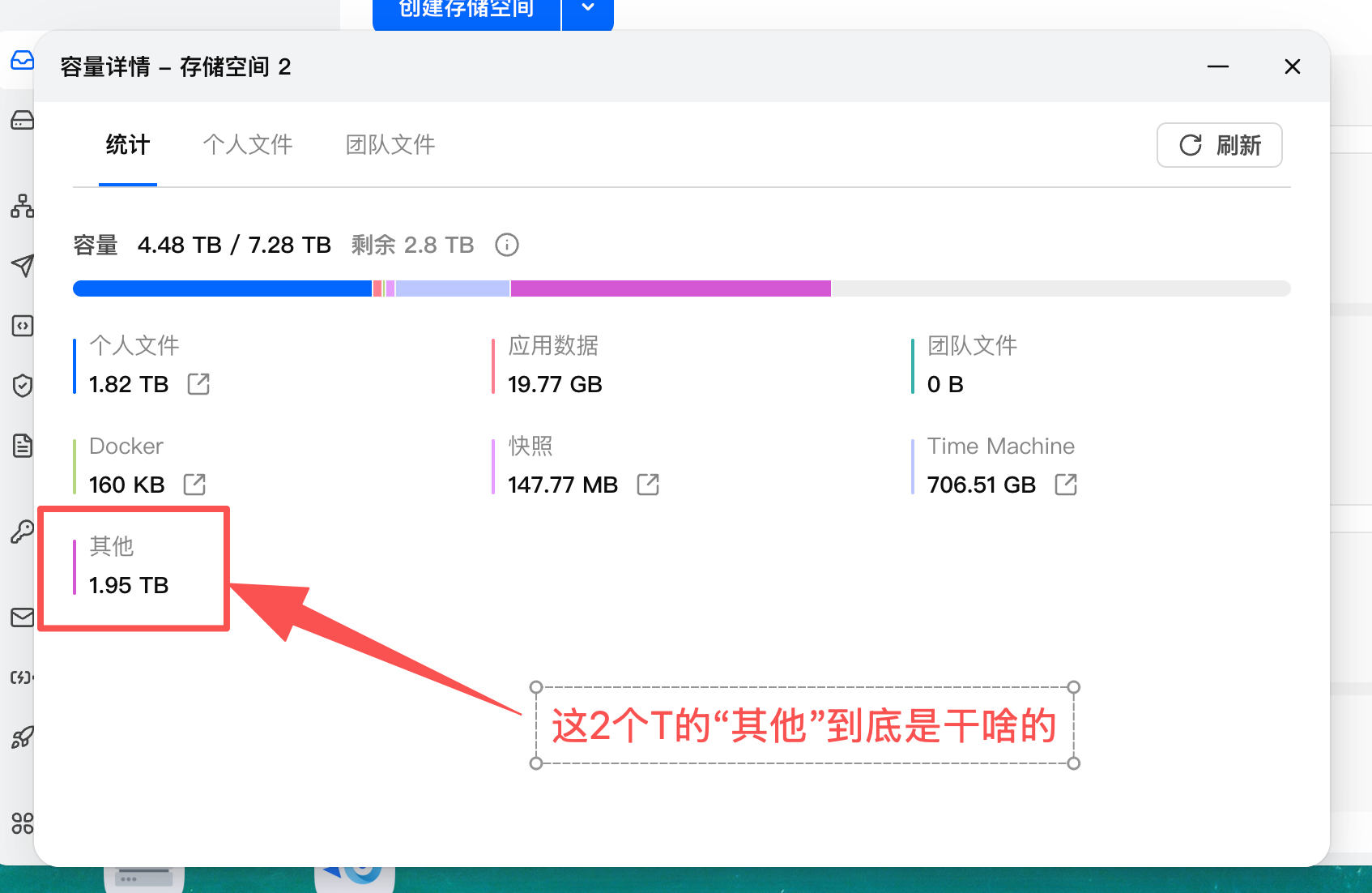Open the key sidebar icon
Viewport: 1372px width, 893px height.
[x=22, y=532]
